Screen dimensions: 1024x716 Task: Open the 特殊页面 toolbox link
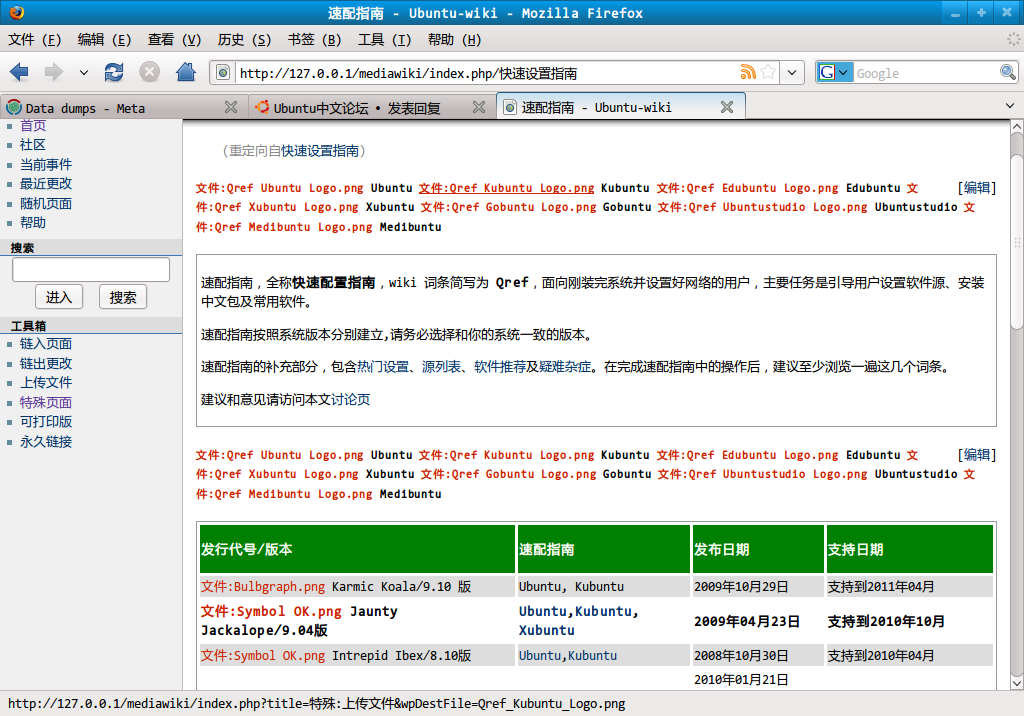point(46,402)
